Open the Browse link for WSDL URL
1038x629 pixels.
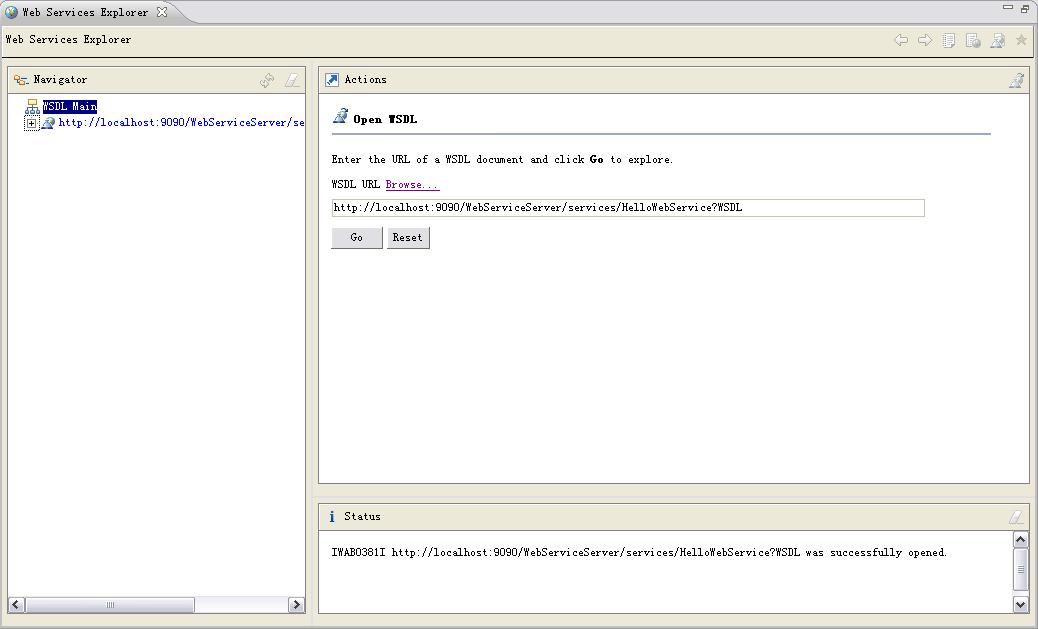411,184
